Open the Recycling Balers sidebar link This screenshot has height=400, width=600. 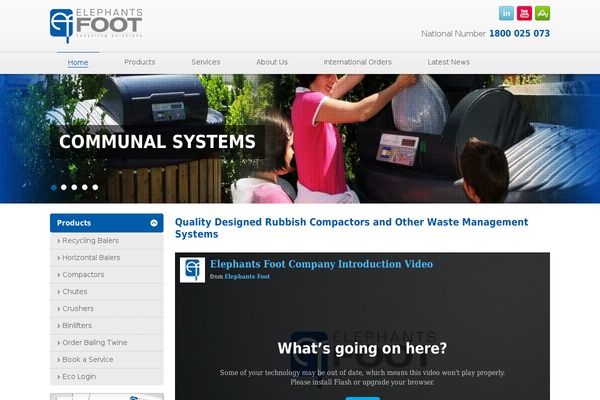(x=107, y=241)
